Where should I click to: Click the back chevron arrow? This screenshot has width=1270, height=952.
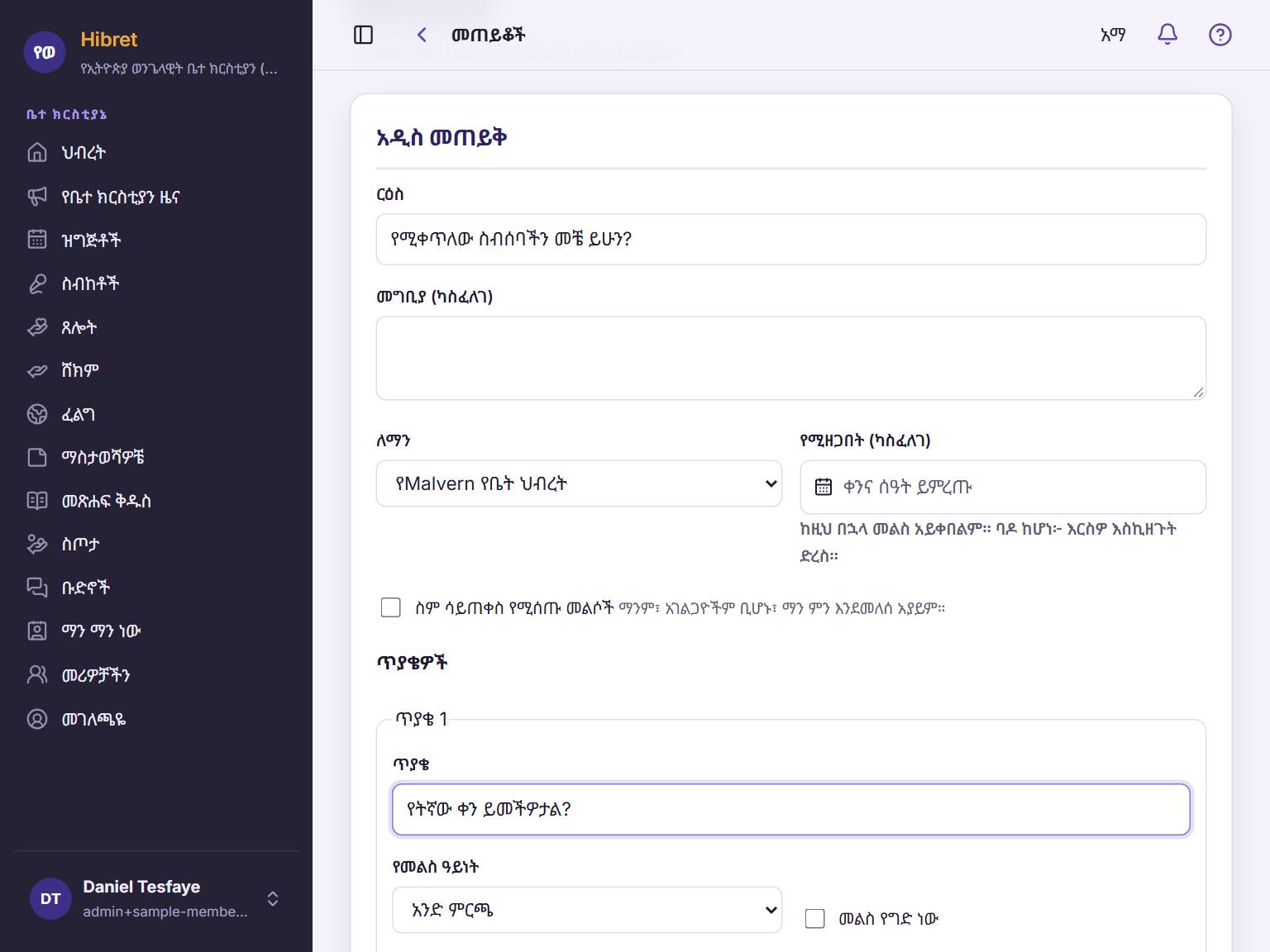point(422,35)
